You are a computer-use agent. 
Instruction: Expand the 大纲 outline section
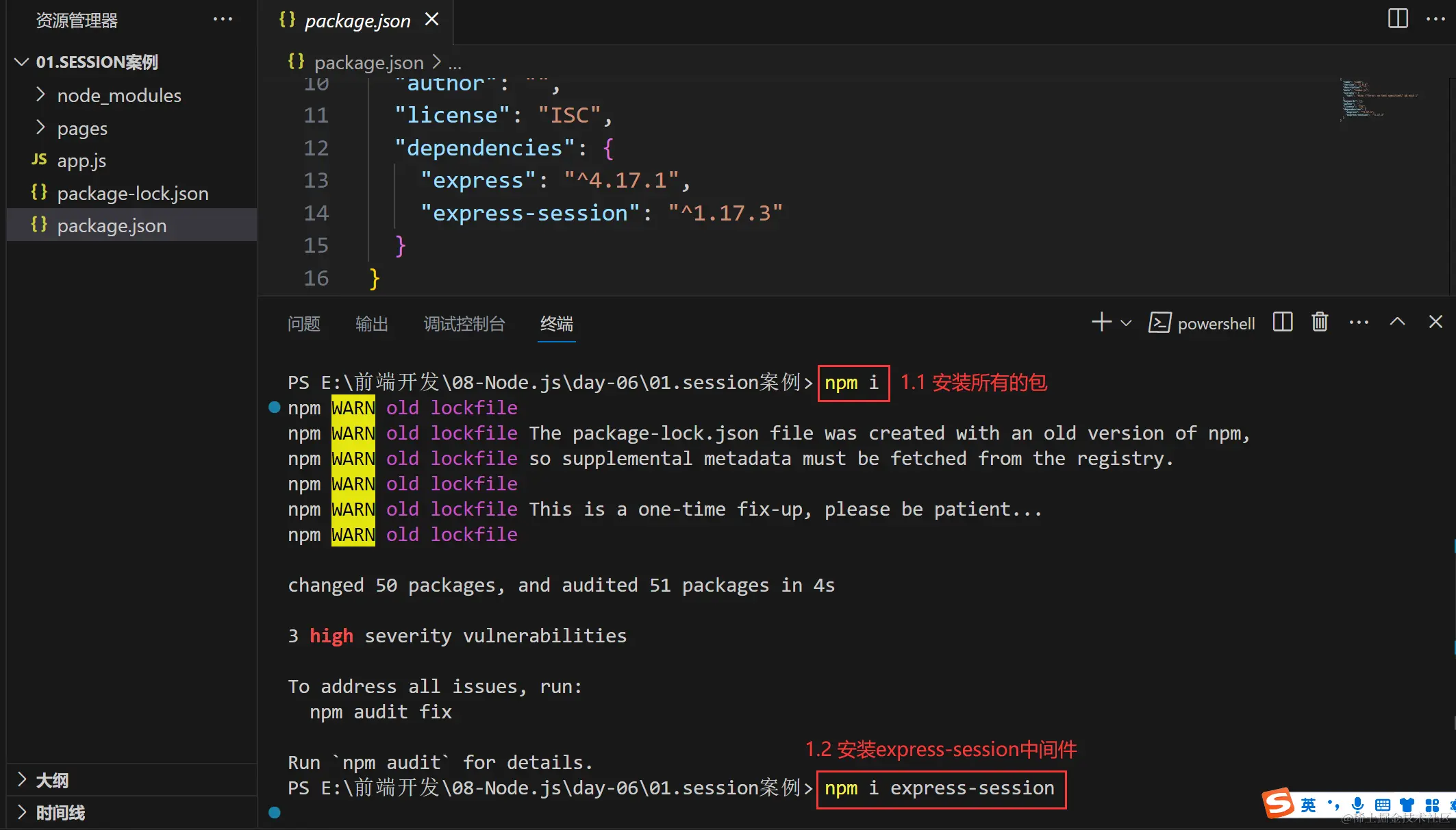click(52, 780)
